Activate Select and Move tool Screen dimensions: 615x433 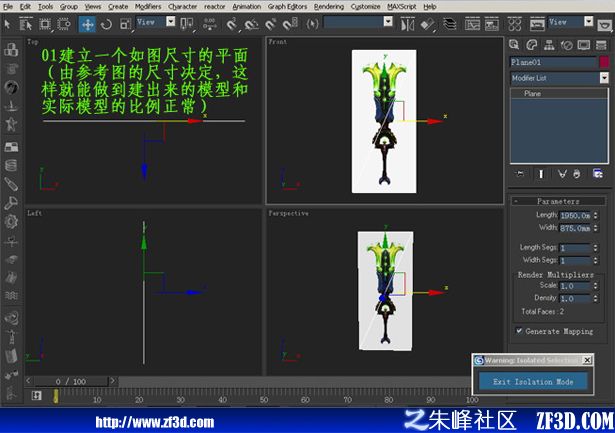coord(87,24)
